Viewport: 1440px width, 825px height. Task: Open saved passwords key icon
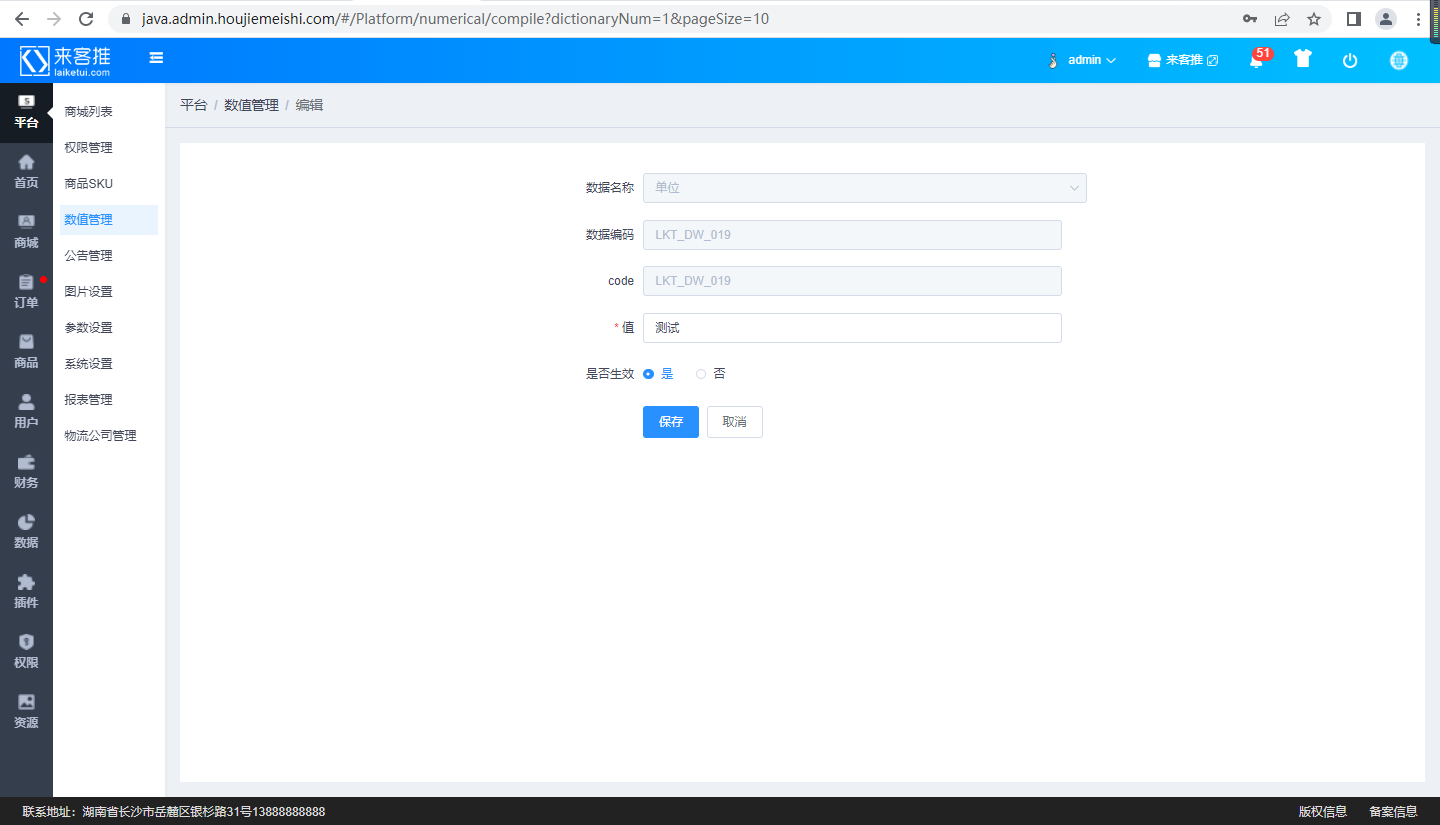tap(1250, 19)
